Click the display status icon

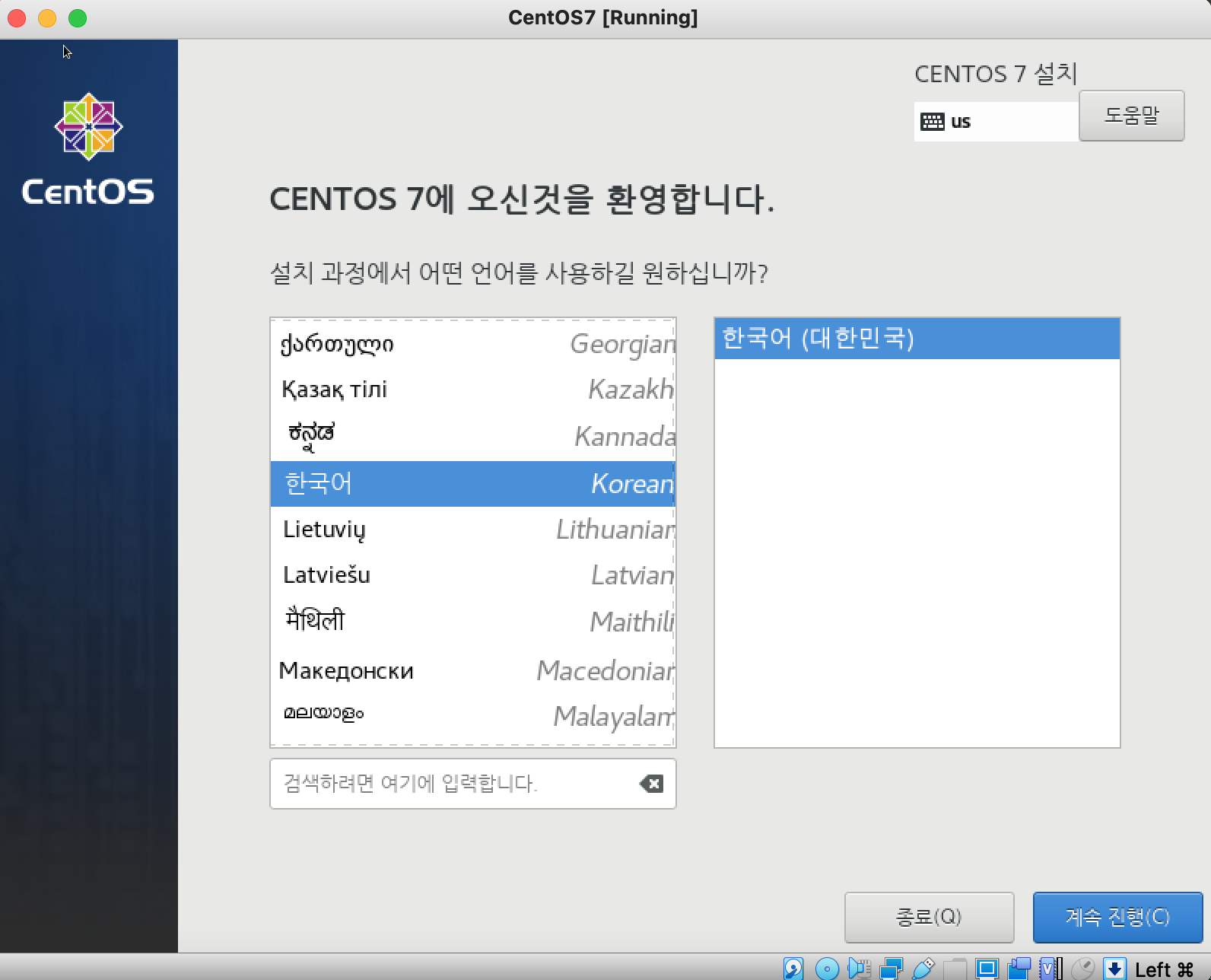pyautogui.click(x=987, y=969)
